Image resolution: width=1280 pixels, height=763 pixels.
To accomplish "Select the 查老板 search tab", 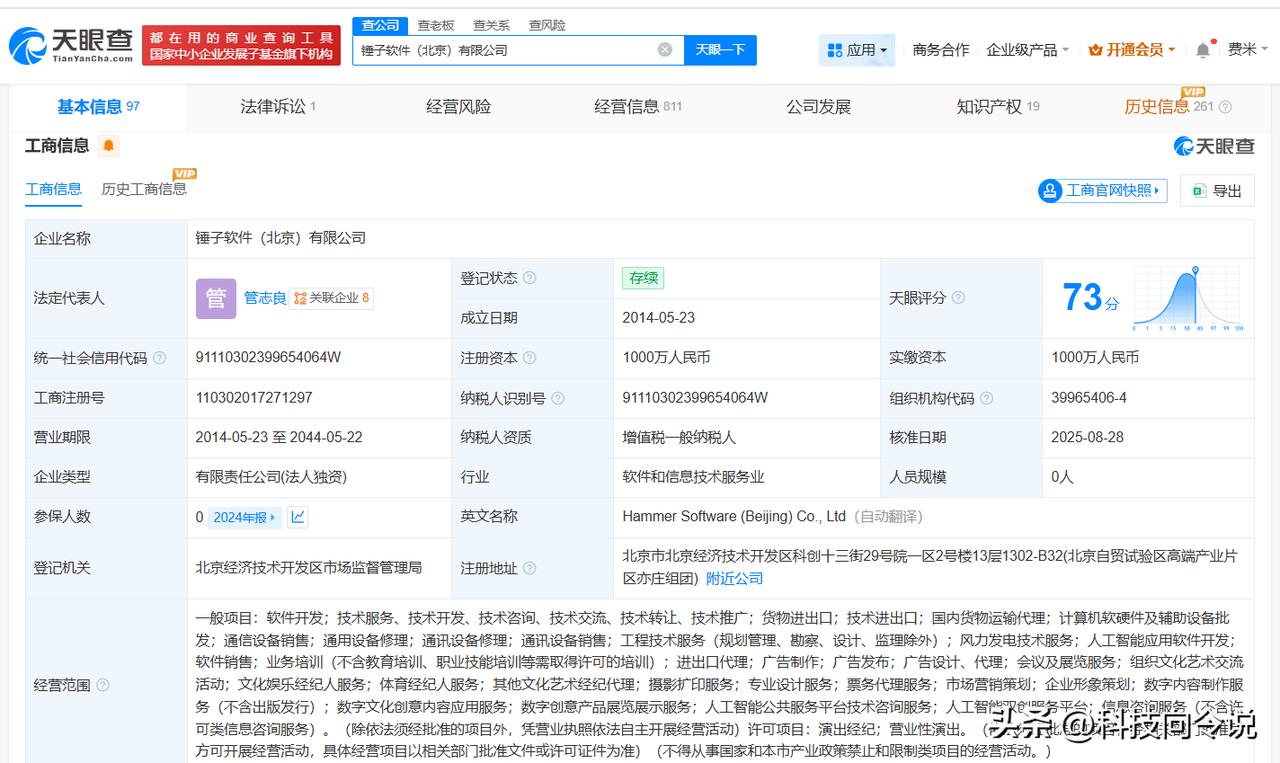I will 436,25.
